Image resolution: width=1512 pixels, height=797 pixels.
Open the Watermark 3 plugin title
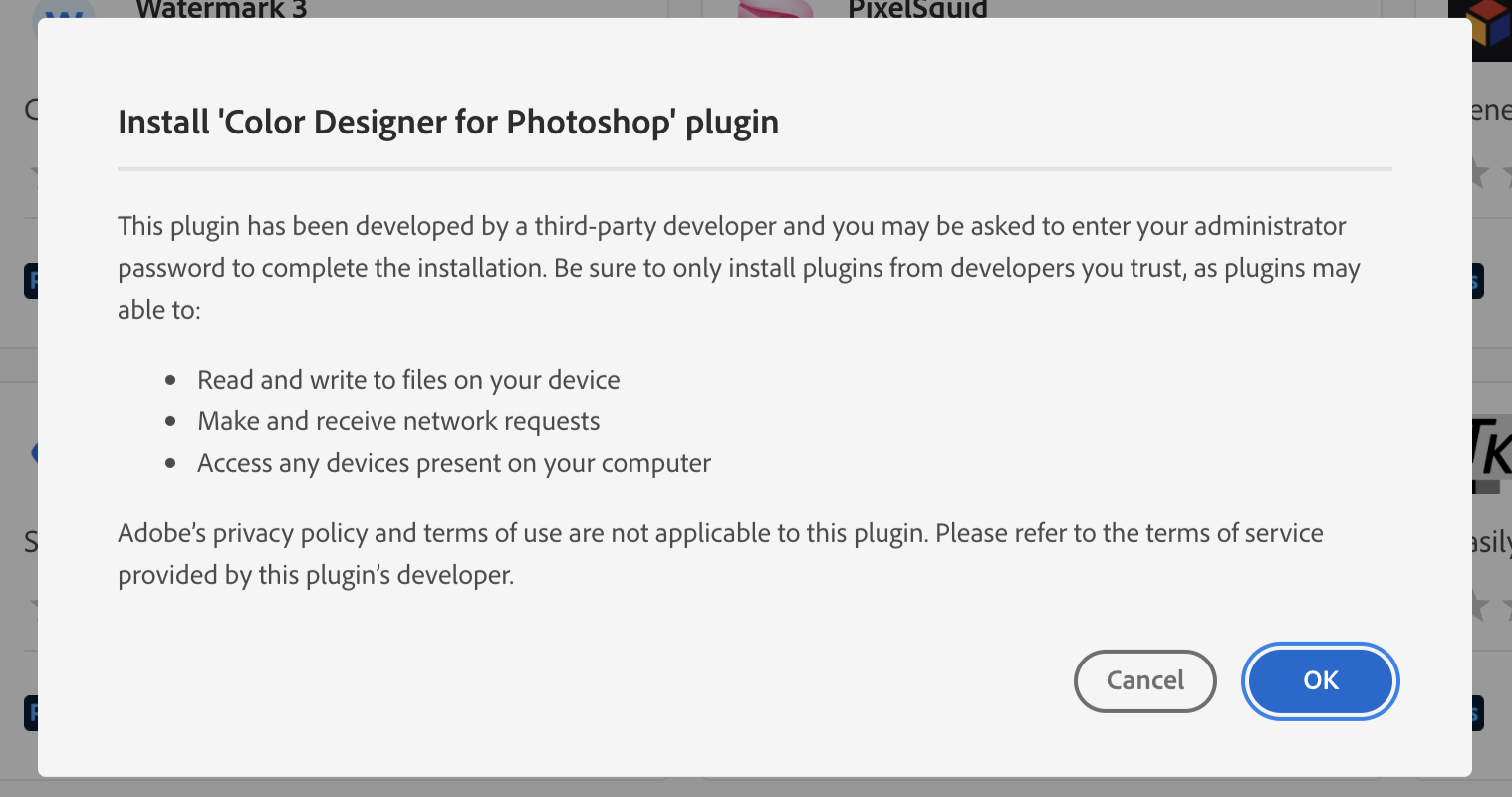pos(221,9)
